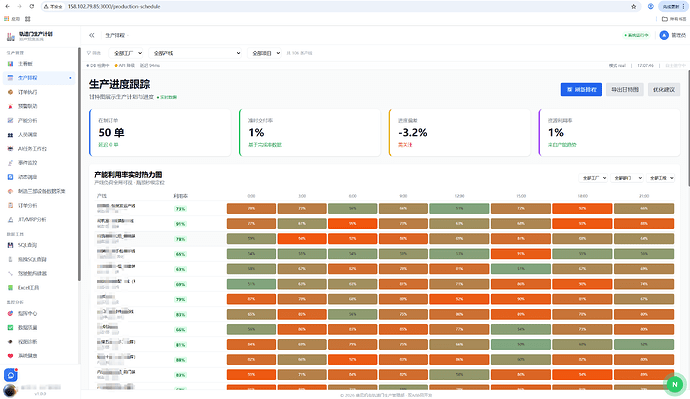
Task: Open the all bookmarks folder
Action: pyautogui.click(x=674, y=19)
